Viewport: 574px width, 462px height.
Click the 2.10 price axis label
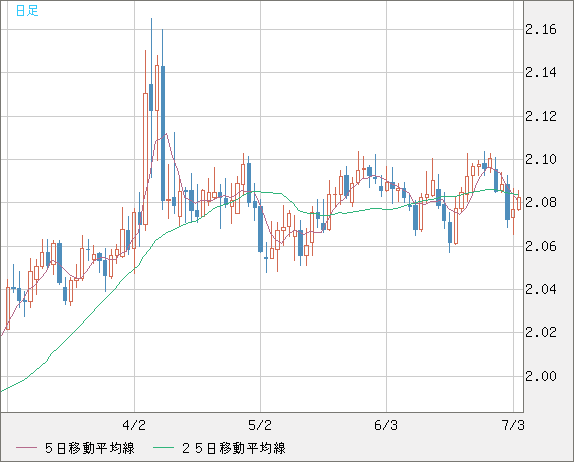[541, 159]
